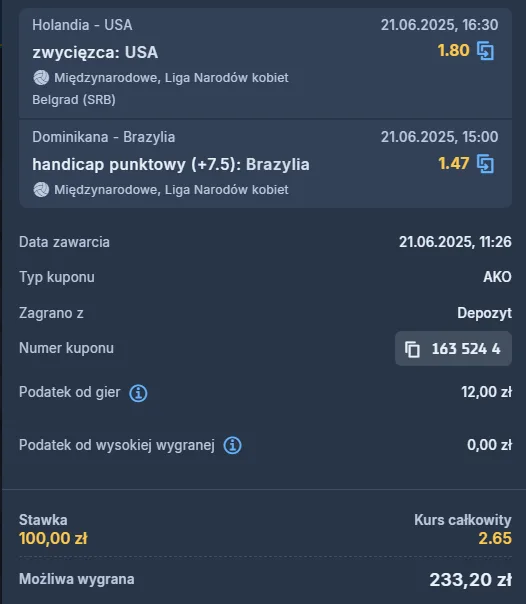Select the 1.47 odds value
The height and width of the screenshot is (604, 526).
point(454,163)
